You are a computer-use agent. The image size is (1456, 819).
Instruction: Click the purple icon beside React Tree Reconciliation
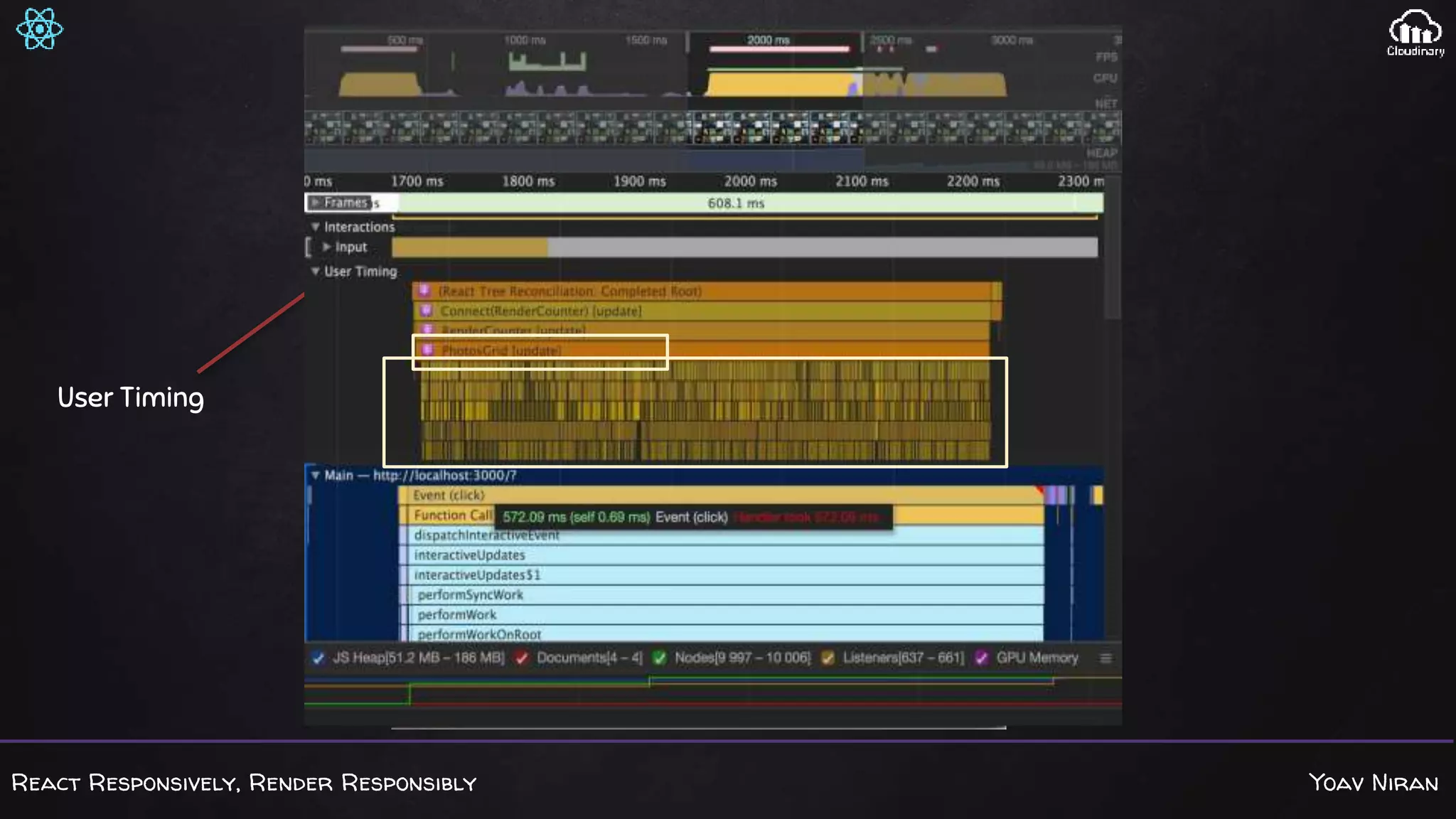click(x=424, y=290)
